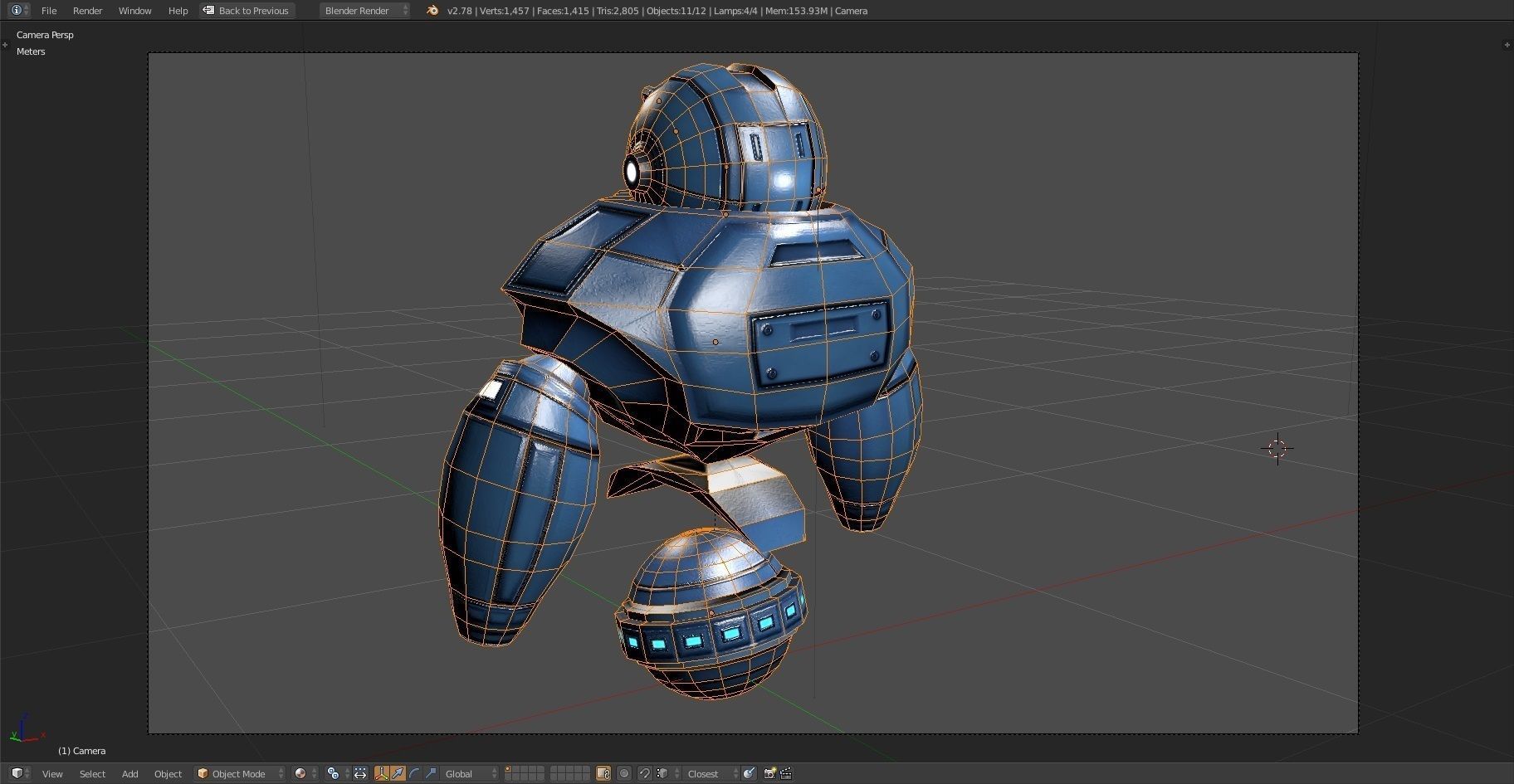The height and width of the screenshot is (784, 1514).
Task: Open the Global transform orientation dropdown
Action: coord(470,773)
